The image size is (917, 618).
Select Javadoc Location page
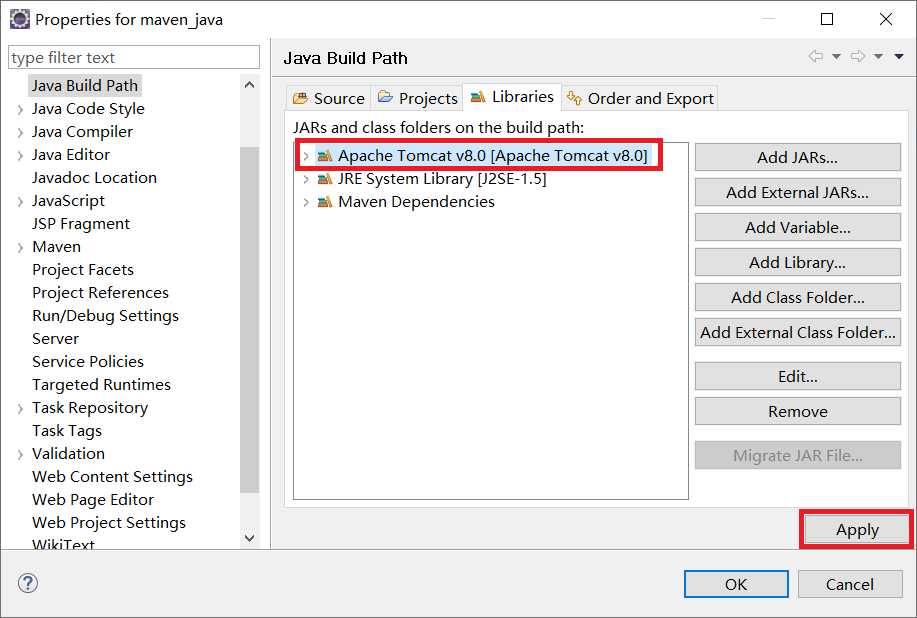click(94, 178)
